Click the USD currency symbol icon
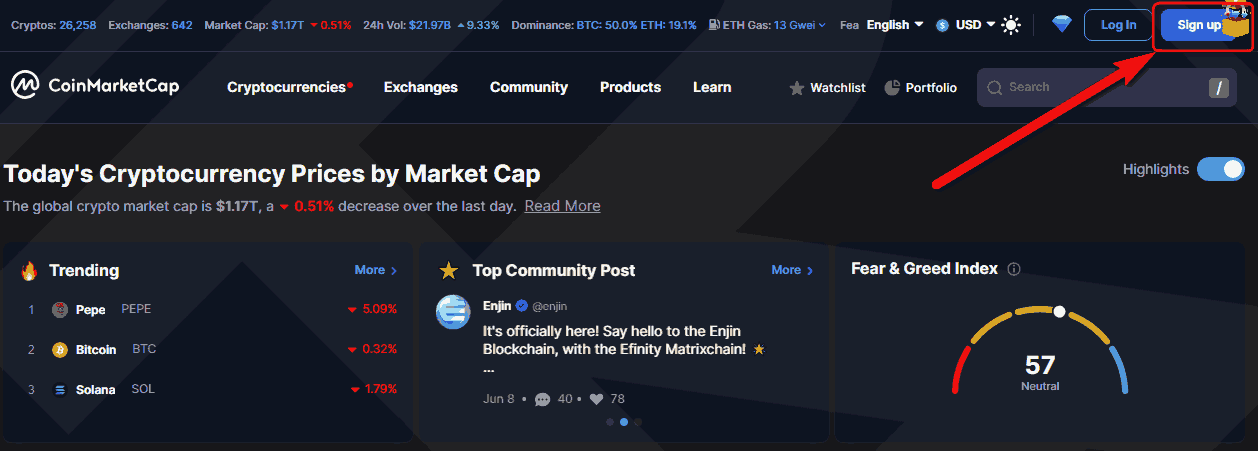The width and height of the screenshot is (1258, 451). (x=942, y=25)
